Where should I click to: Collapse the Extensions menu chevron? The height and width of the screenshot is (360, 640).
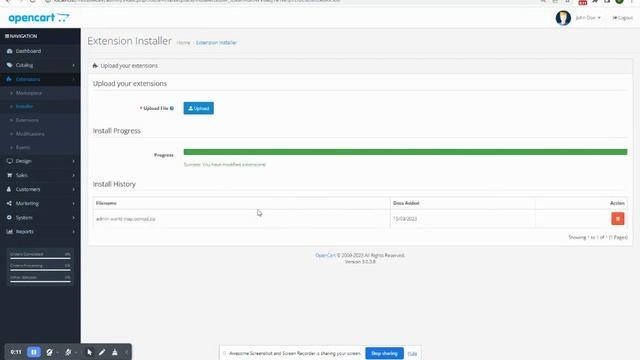click(73, 79)
